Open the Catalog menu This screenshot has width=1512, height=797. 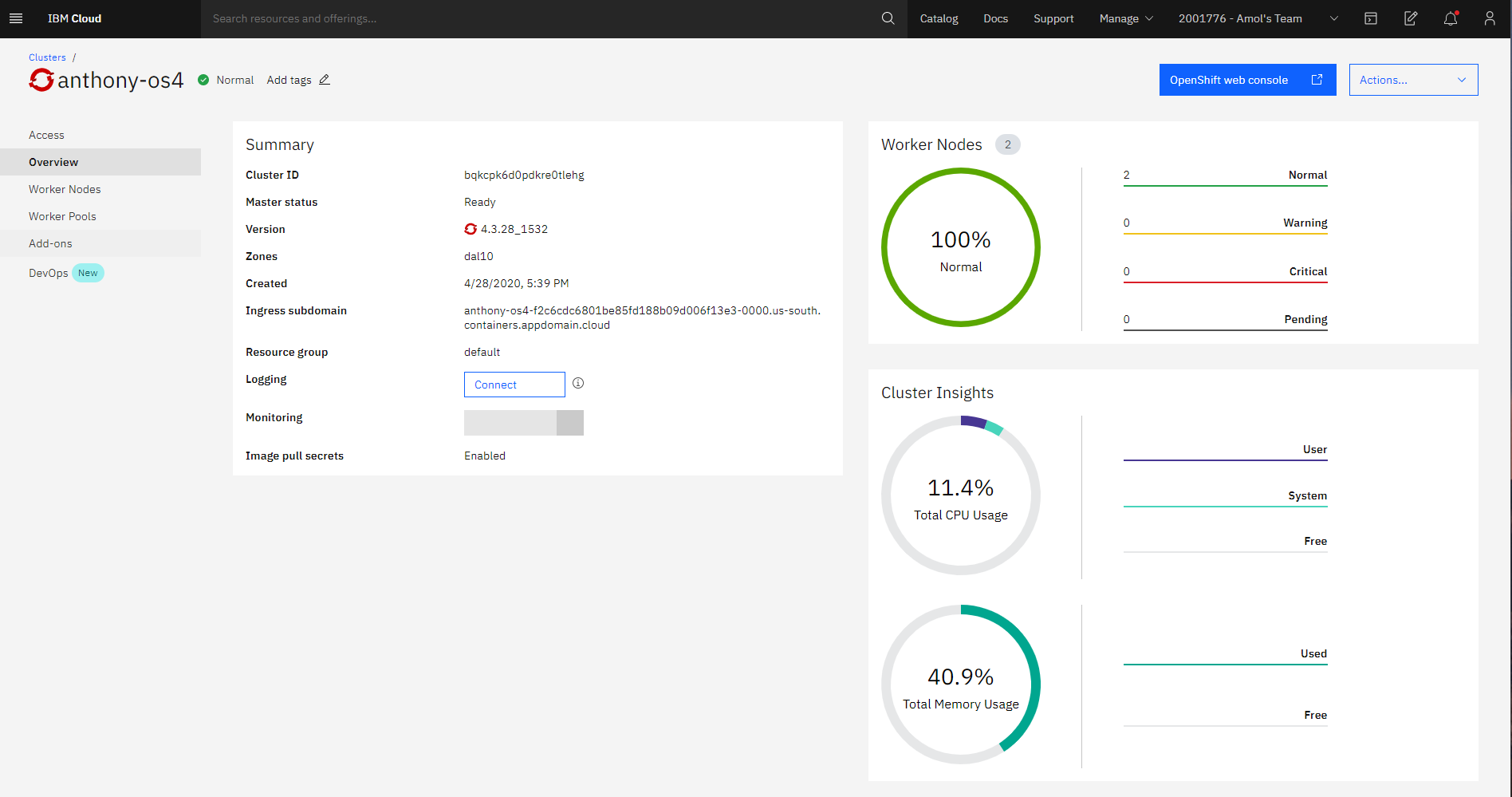point(939,18)
